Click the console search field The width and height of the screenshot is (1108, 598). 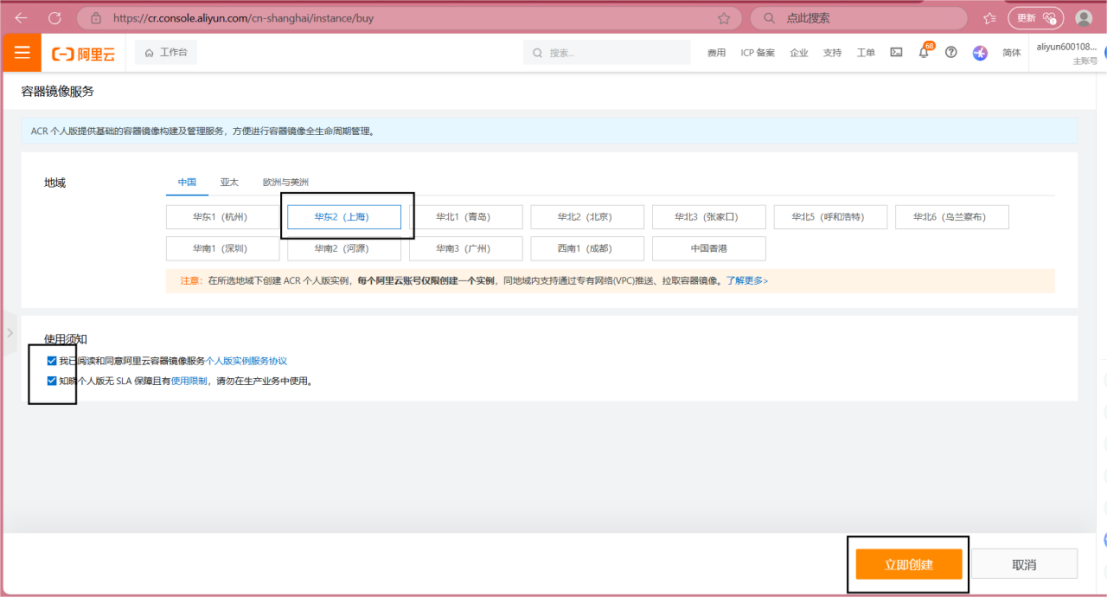click(x=607, y=53)
